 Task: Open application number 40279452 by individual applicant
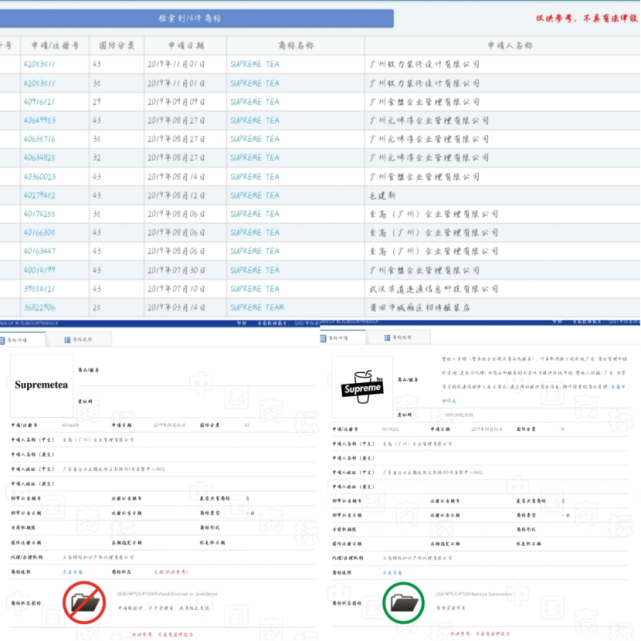[x=39, y=195]
